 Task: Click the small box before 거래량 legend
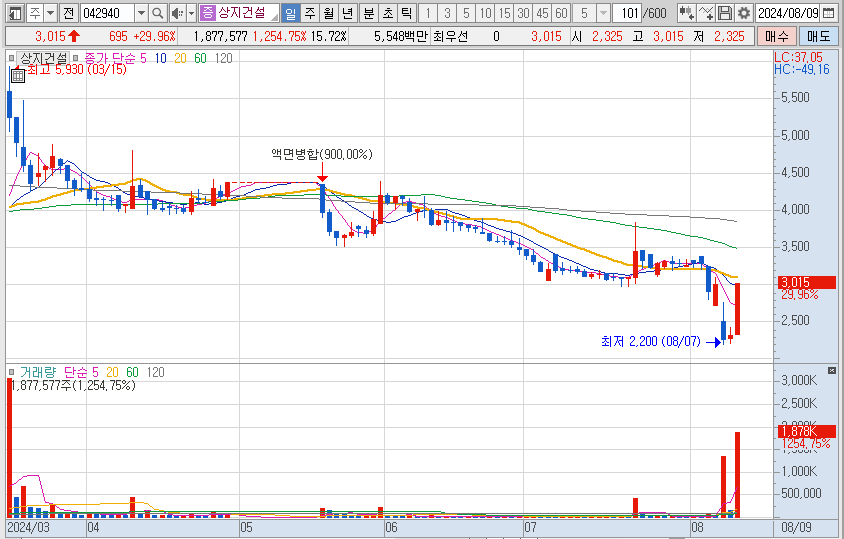[12, 372]
